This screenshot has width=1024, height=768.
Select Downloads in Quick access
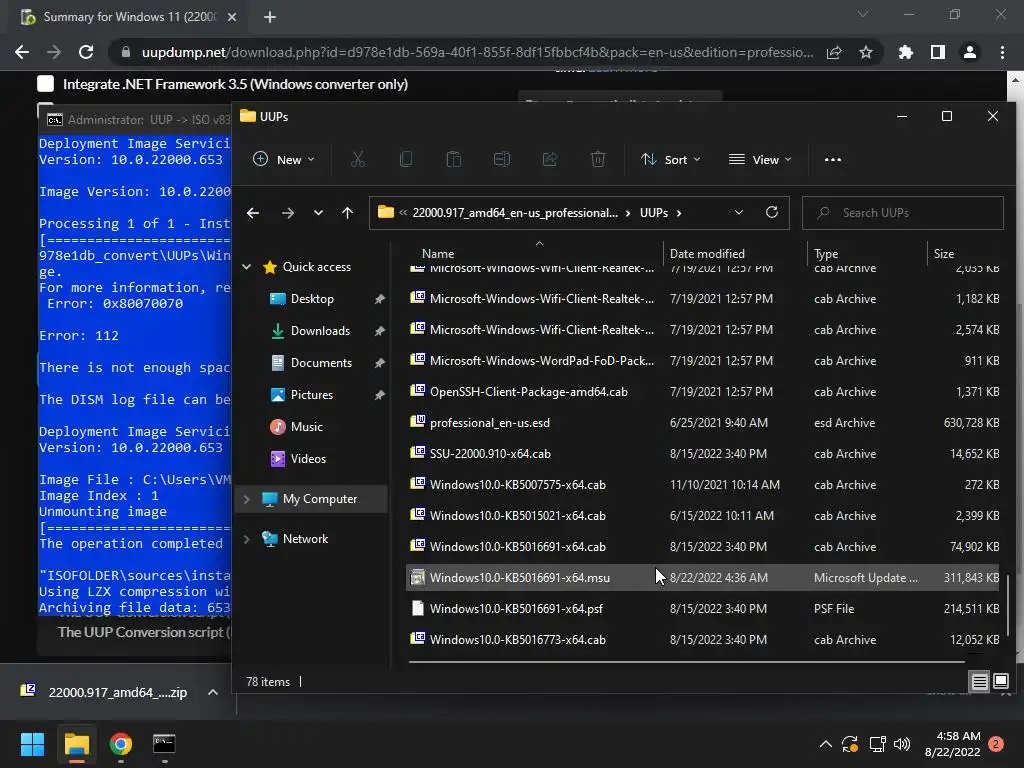[320, 331]
